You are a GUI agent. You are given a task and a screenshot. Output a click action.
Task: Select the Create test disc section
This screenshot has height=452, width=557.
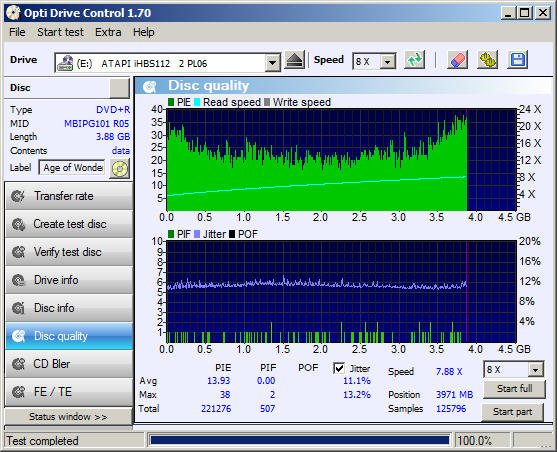[69, 224]
